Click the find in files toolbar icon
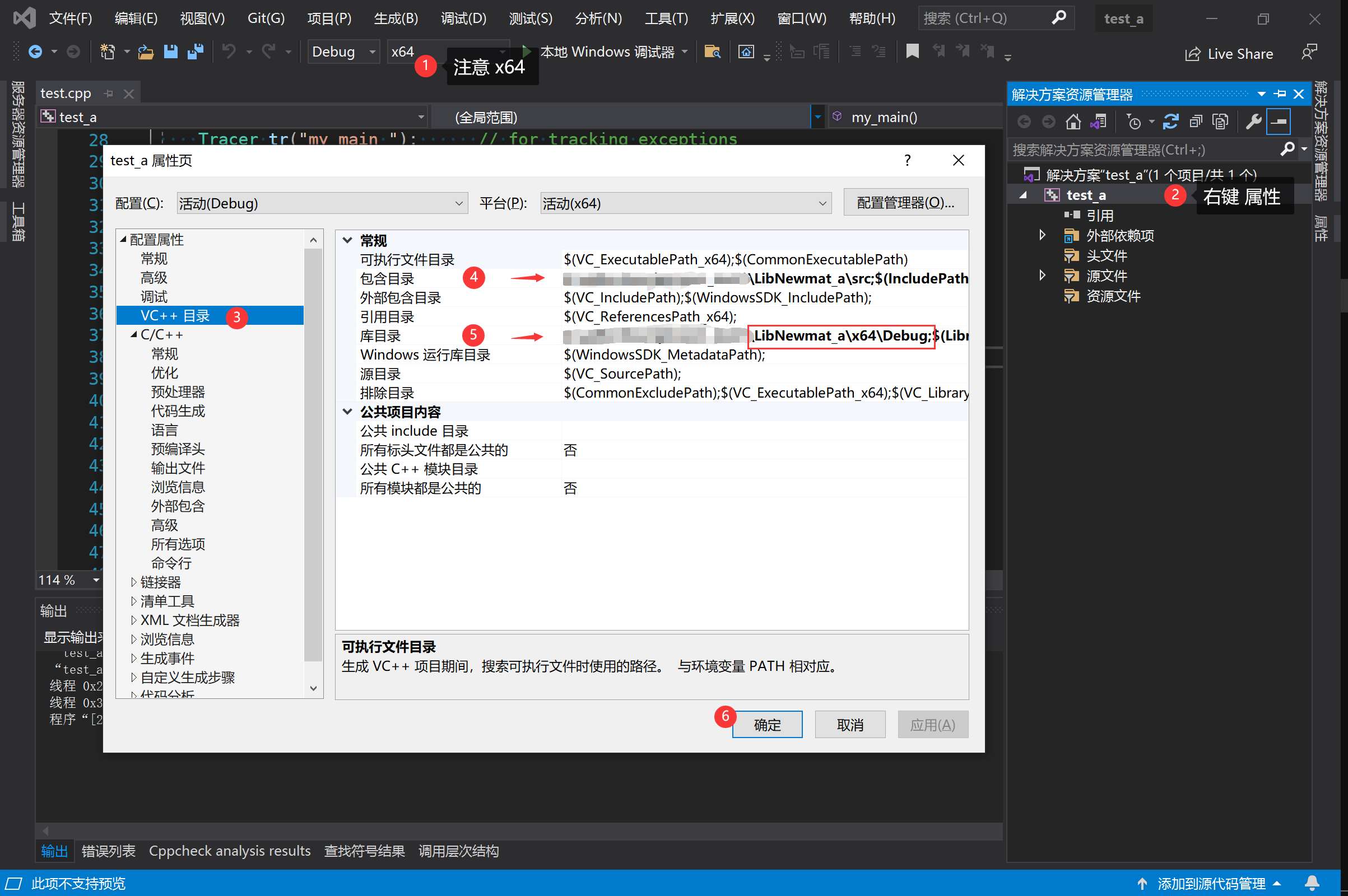The image size is (1348, 896). [712, 52]
